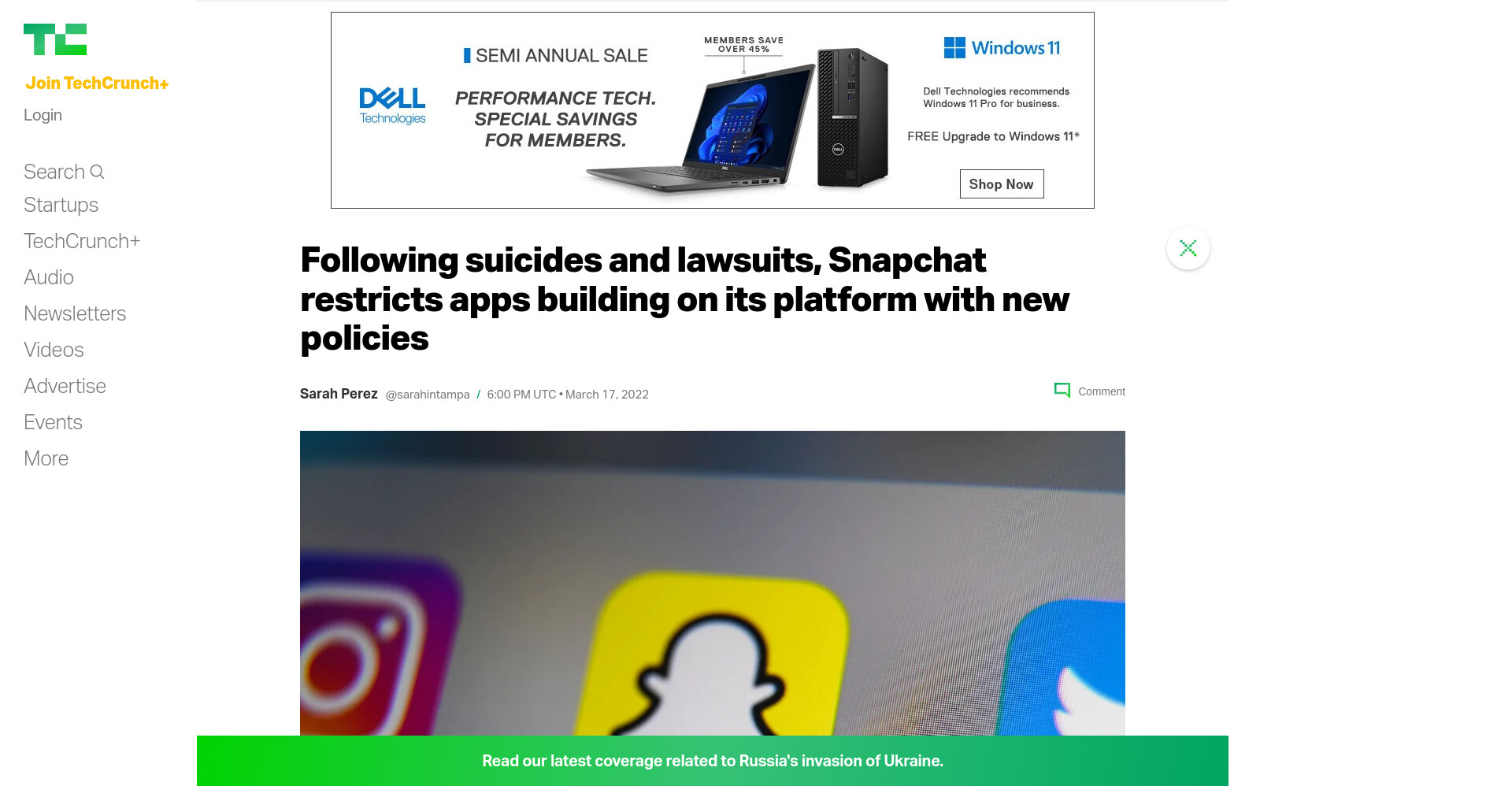The height and width of the screenshot is (786, 1512).
Task: Click the Windows 11 logo in ad
Action: pos(1002,48)
